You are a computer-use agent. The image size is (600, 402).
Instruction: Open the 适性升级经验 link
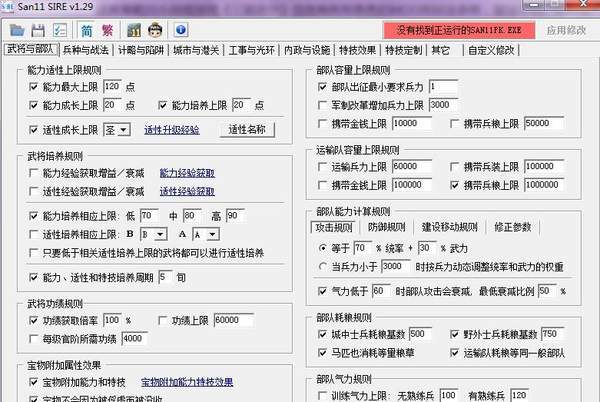pyautogui.click(x=171, y=130)
